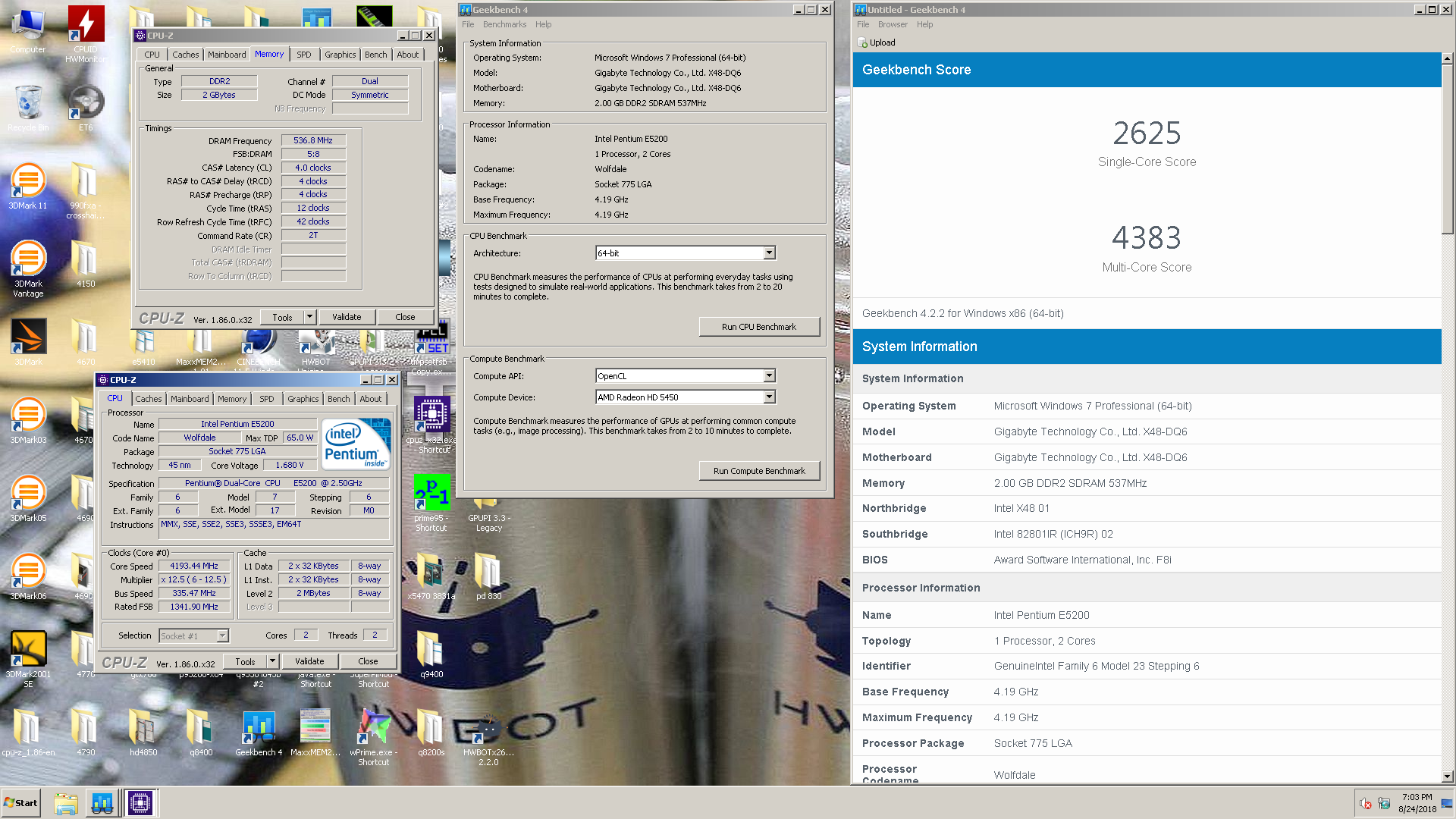This screenshot has width=1456, height=819.
Task: Launch wPrime.exe shortcut icon
Action: pyautogui.click(x=373, y=737)
